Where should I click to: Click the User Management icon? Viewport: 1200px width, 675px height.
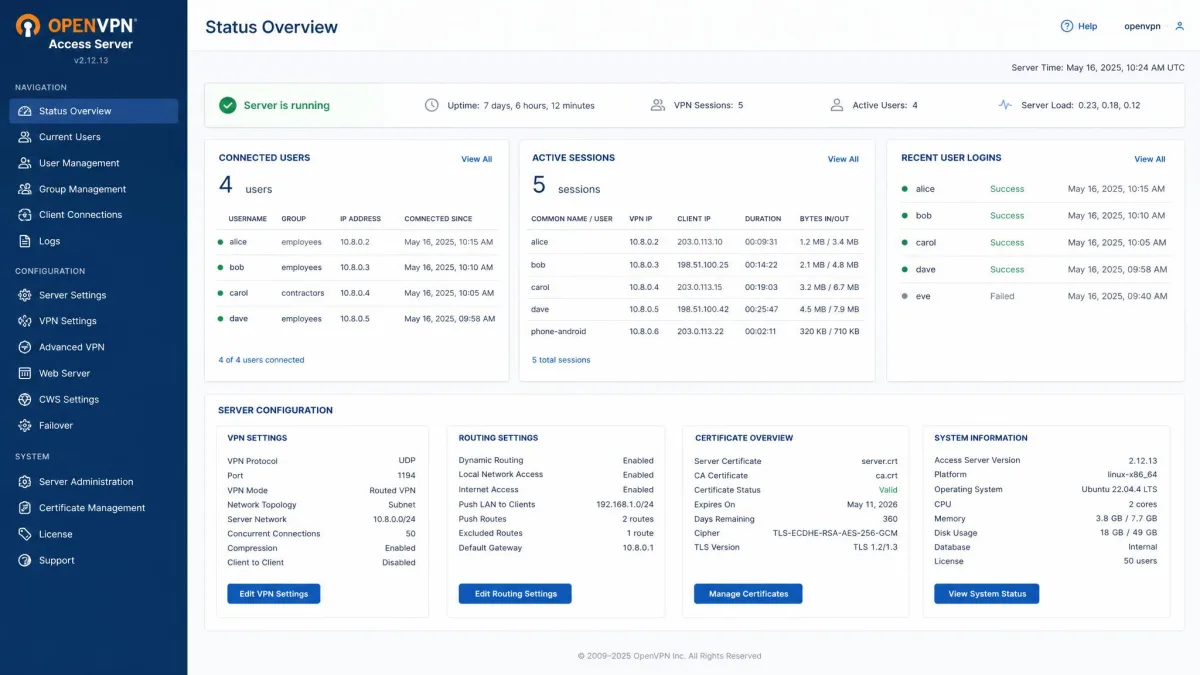coord(25,163)
